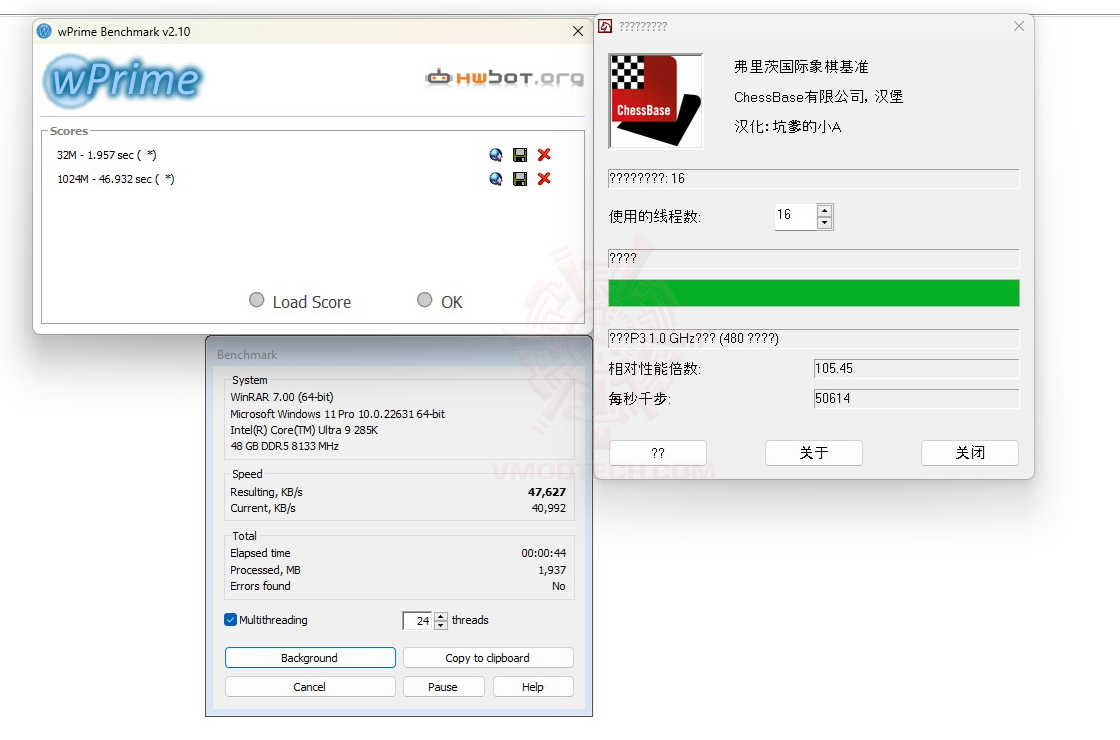Click the ChessBase logo image

tap(655, 101)
